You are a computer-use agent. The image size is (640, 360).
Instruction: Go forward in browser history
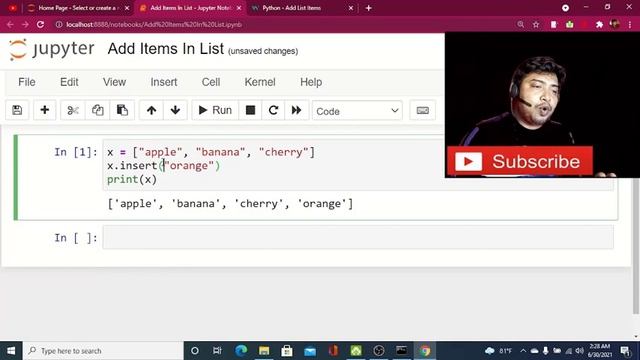[25, 24]
